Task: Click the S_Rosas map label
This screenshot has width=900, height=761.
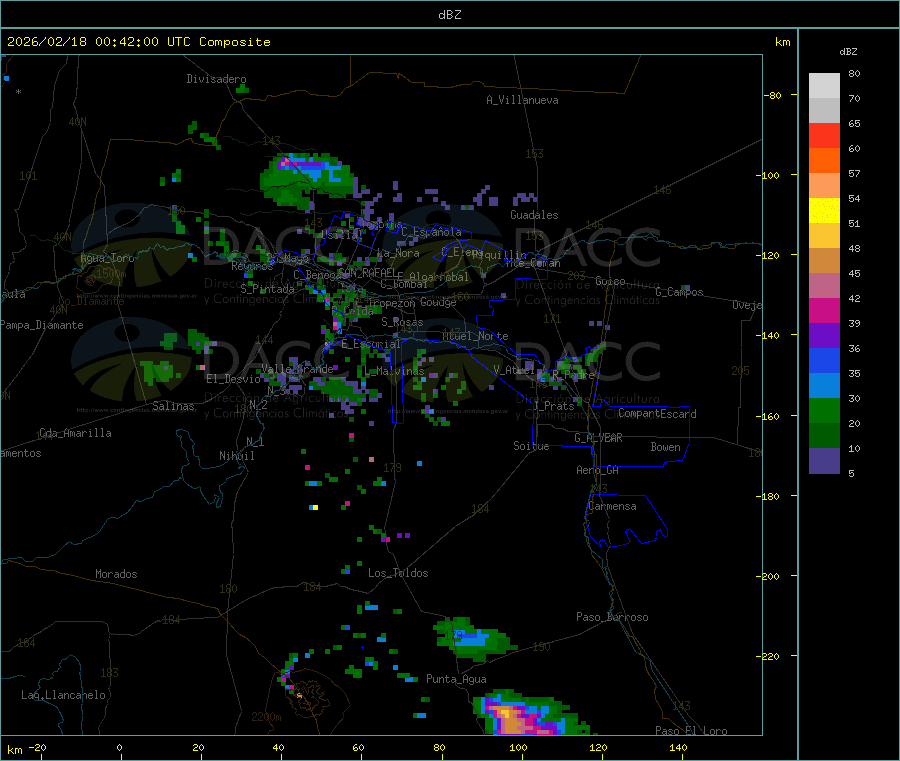Action: (402, 322)
